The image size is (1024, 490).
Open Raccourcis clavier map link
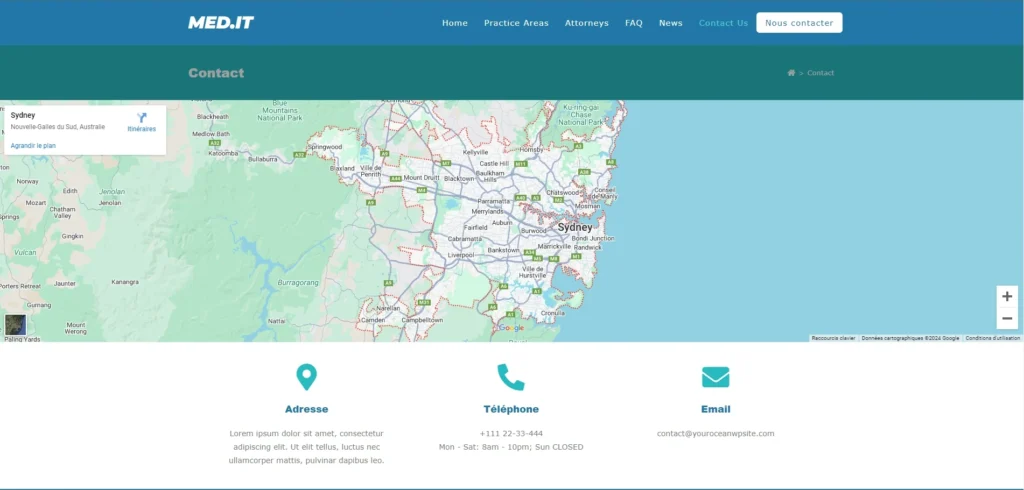[x=833, y=338]
